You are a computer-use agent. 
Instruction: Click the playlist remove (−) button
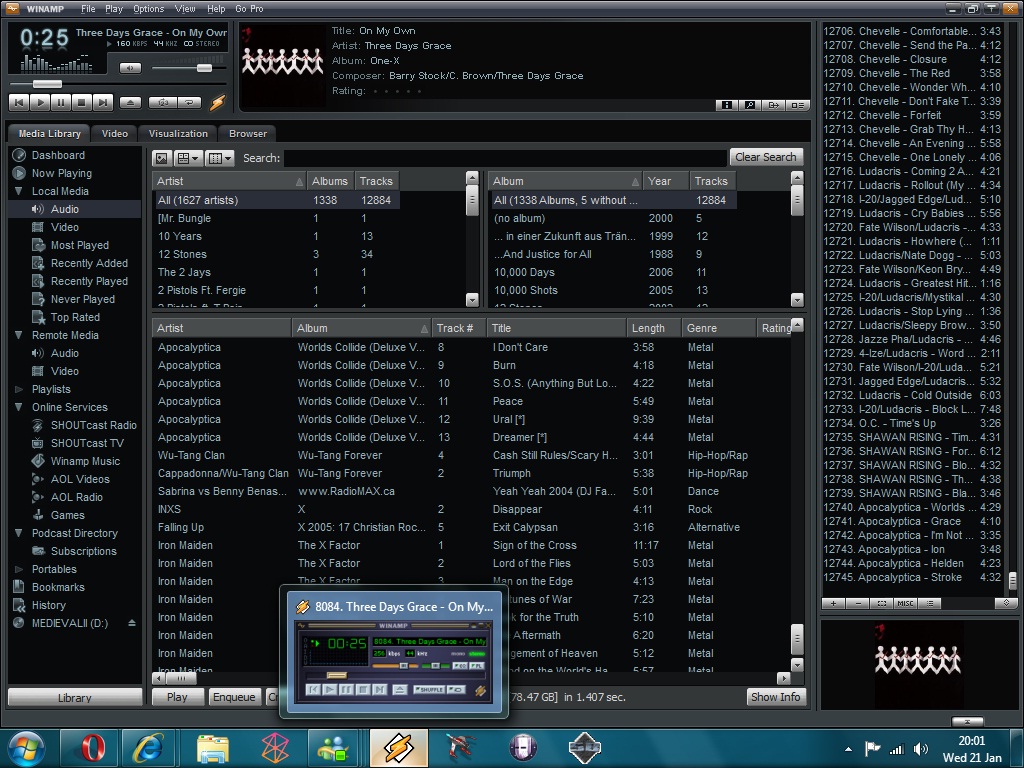pyautogui.click(x=857, y=603)
